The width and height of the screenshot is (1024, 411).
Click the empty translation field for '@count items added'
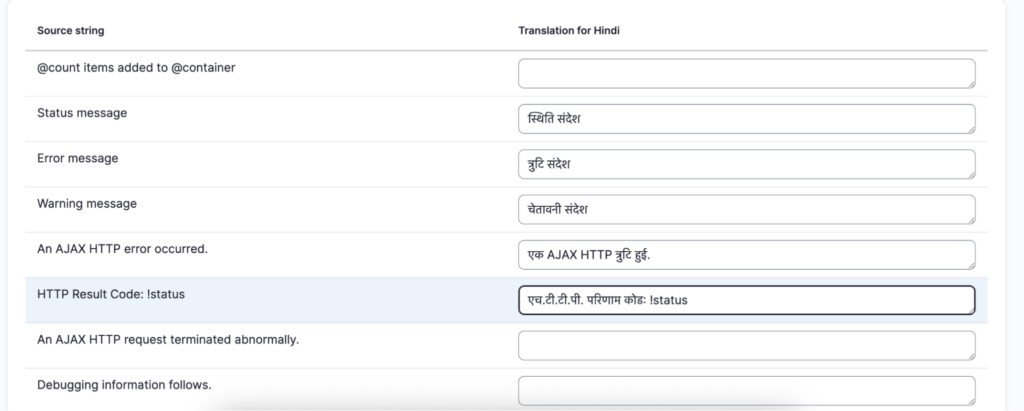pos(746,73)
